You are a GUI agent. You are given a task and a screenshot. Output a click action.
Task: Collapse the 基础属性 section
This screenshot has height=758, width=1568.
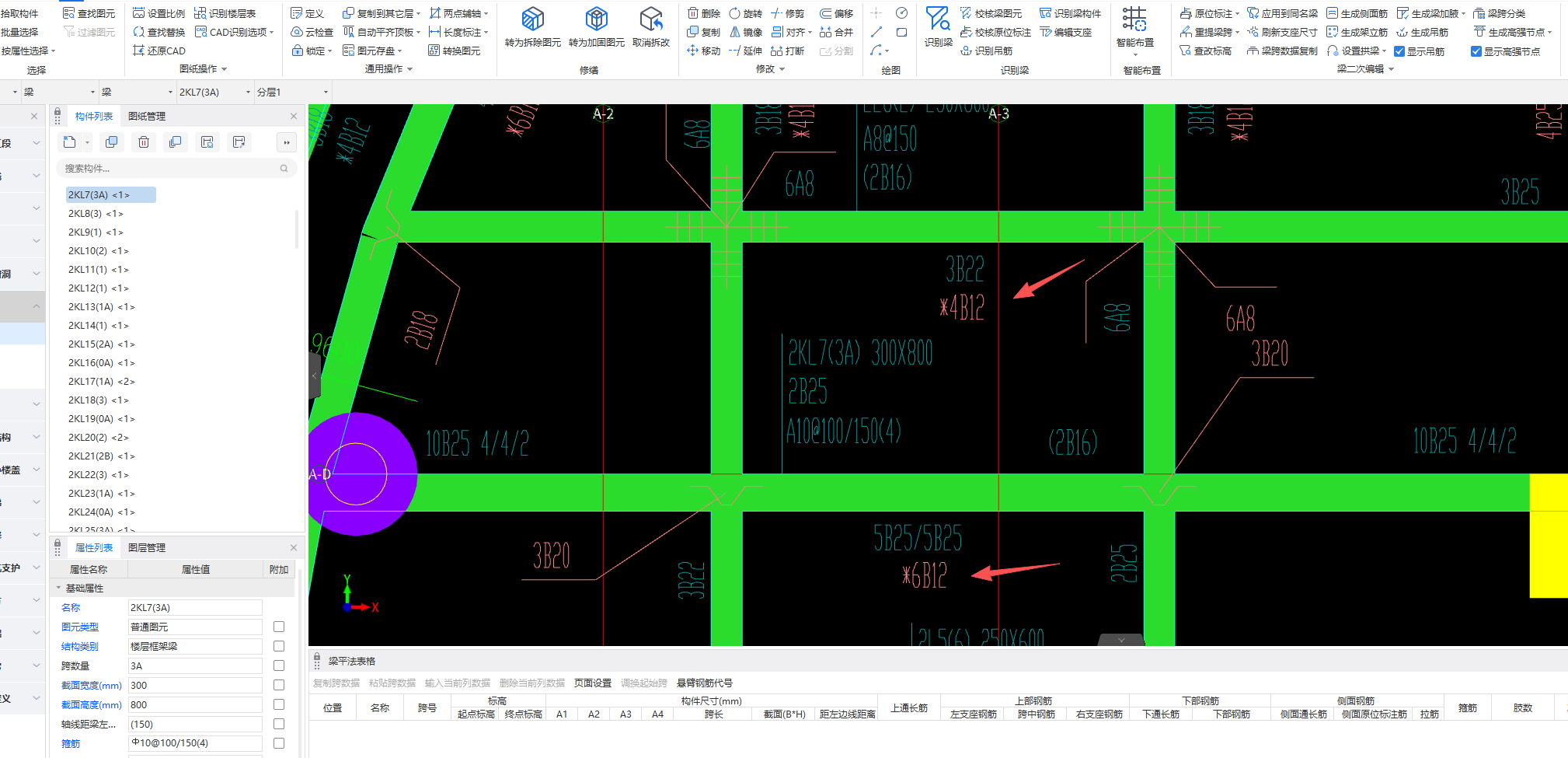(58, 588)
